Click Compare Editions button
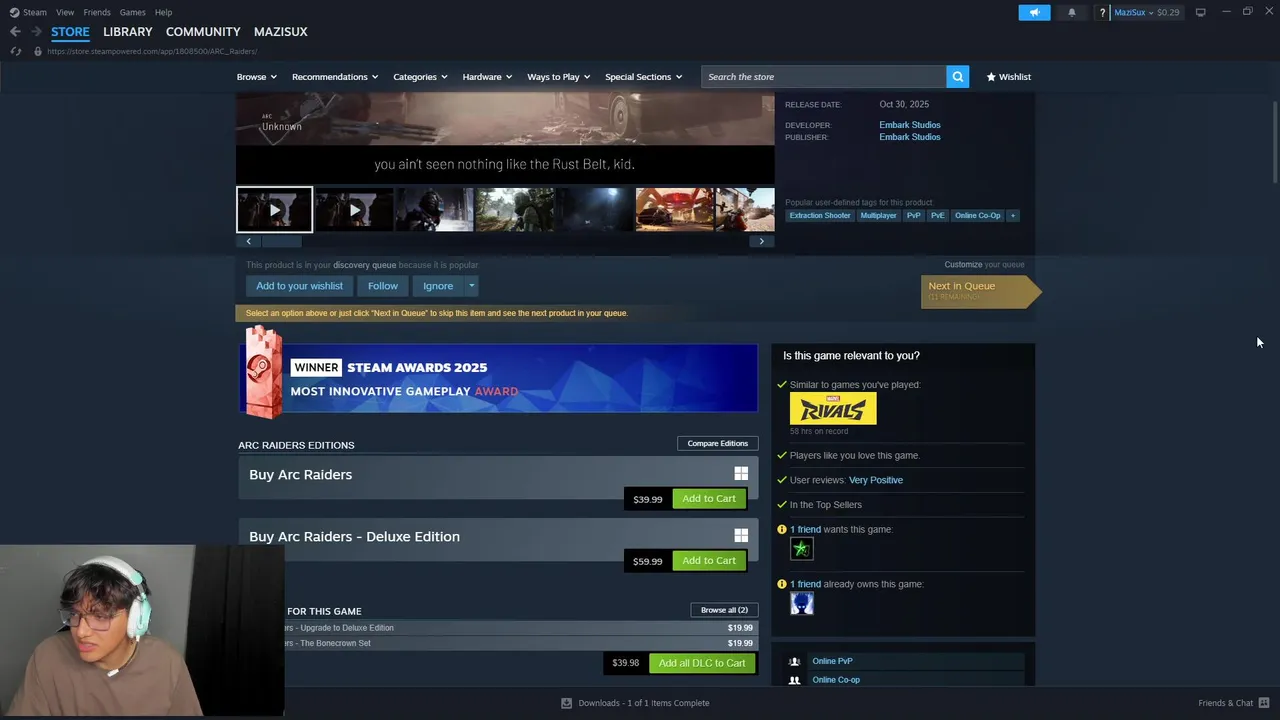The image size is (1280, 720). (717, 443)
